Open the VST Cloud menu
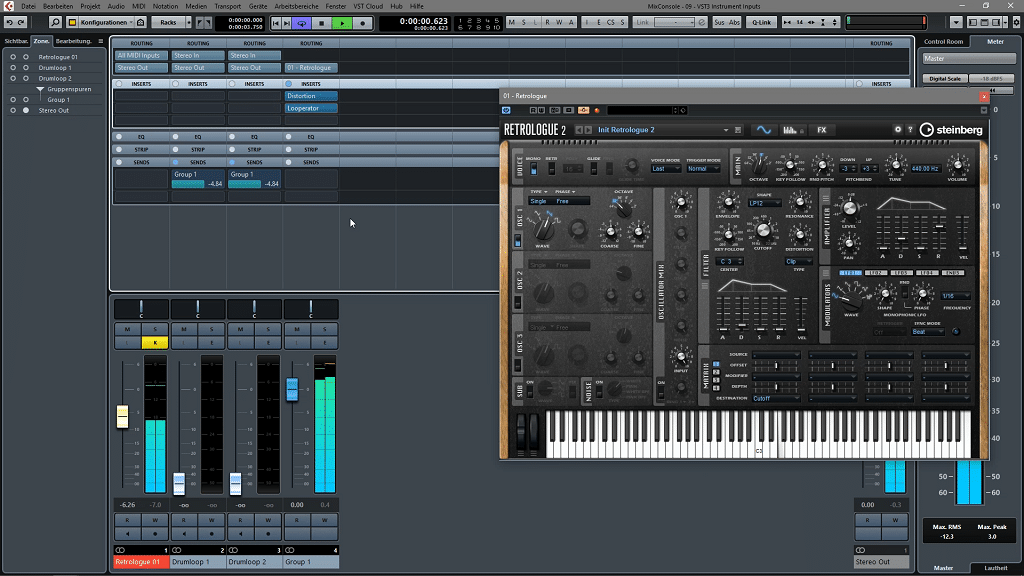 click(368, 6)
